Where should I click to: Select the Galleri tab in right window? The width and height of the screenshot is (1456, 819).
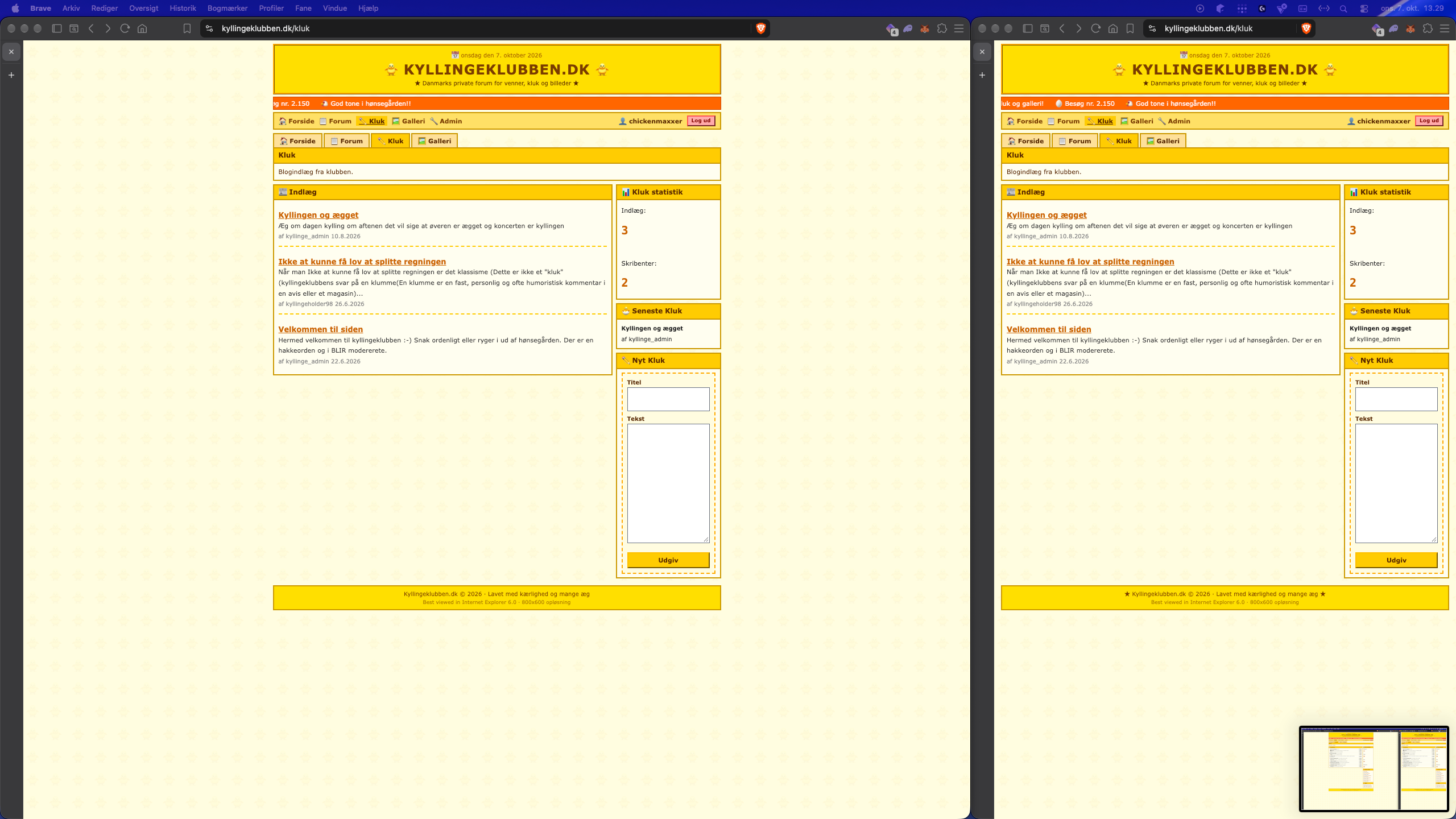[1163, 141]
